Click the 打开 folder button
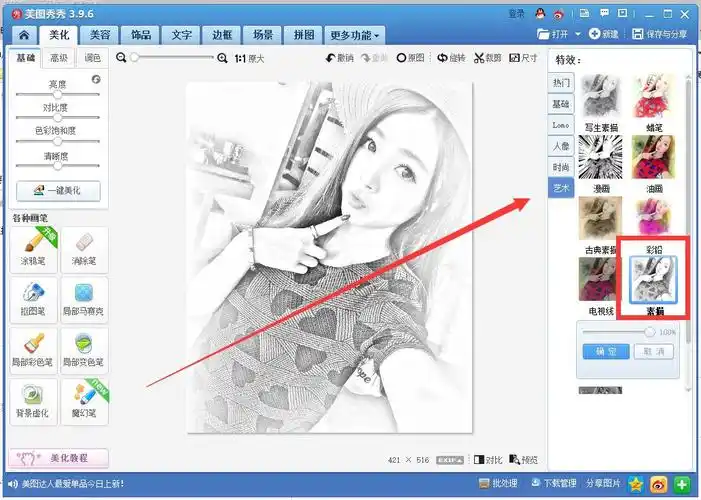Screen dimensions: 701x500 point(553,34)
